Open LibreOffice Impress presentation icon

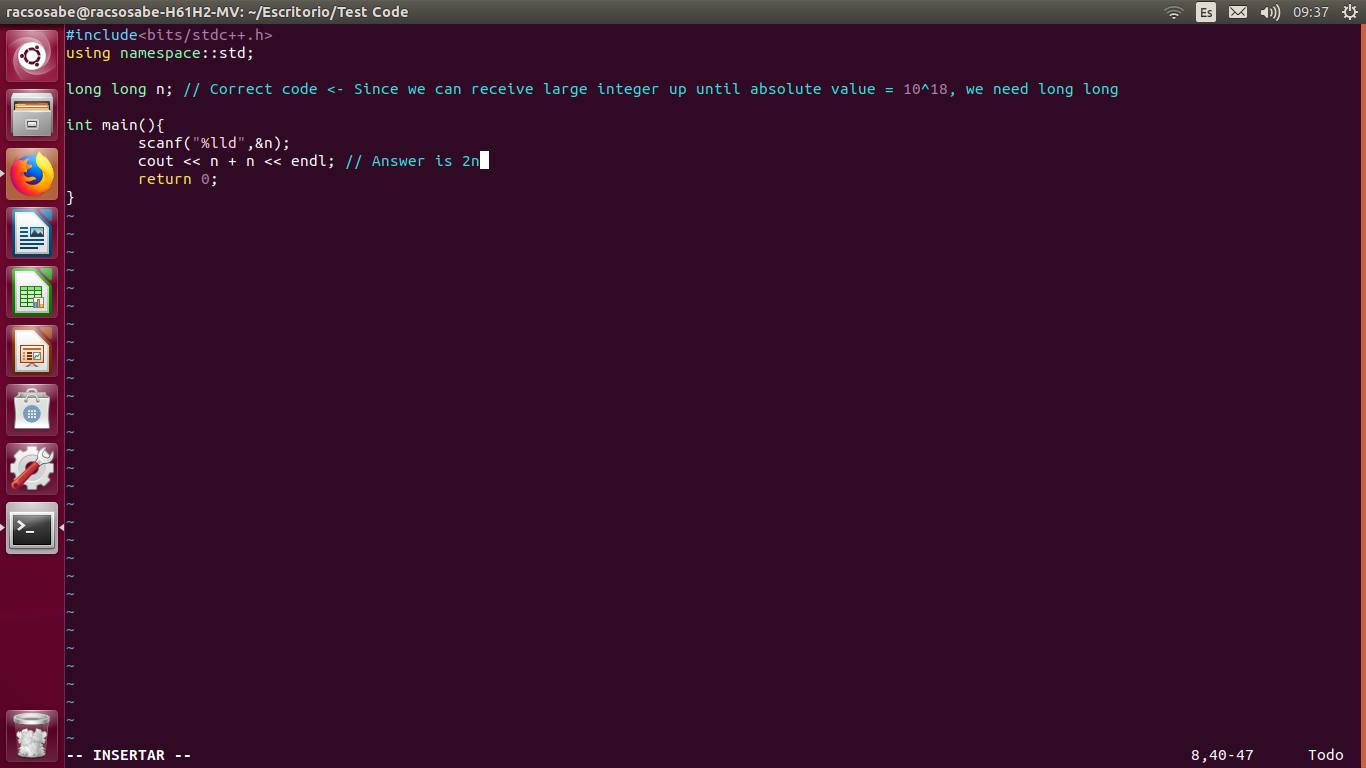coord(32,351)
